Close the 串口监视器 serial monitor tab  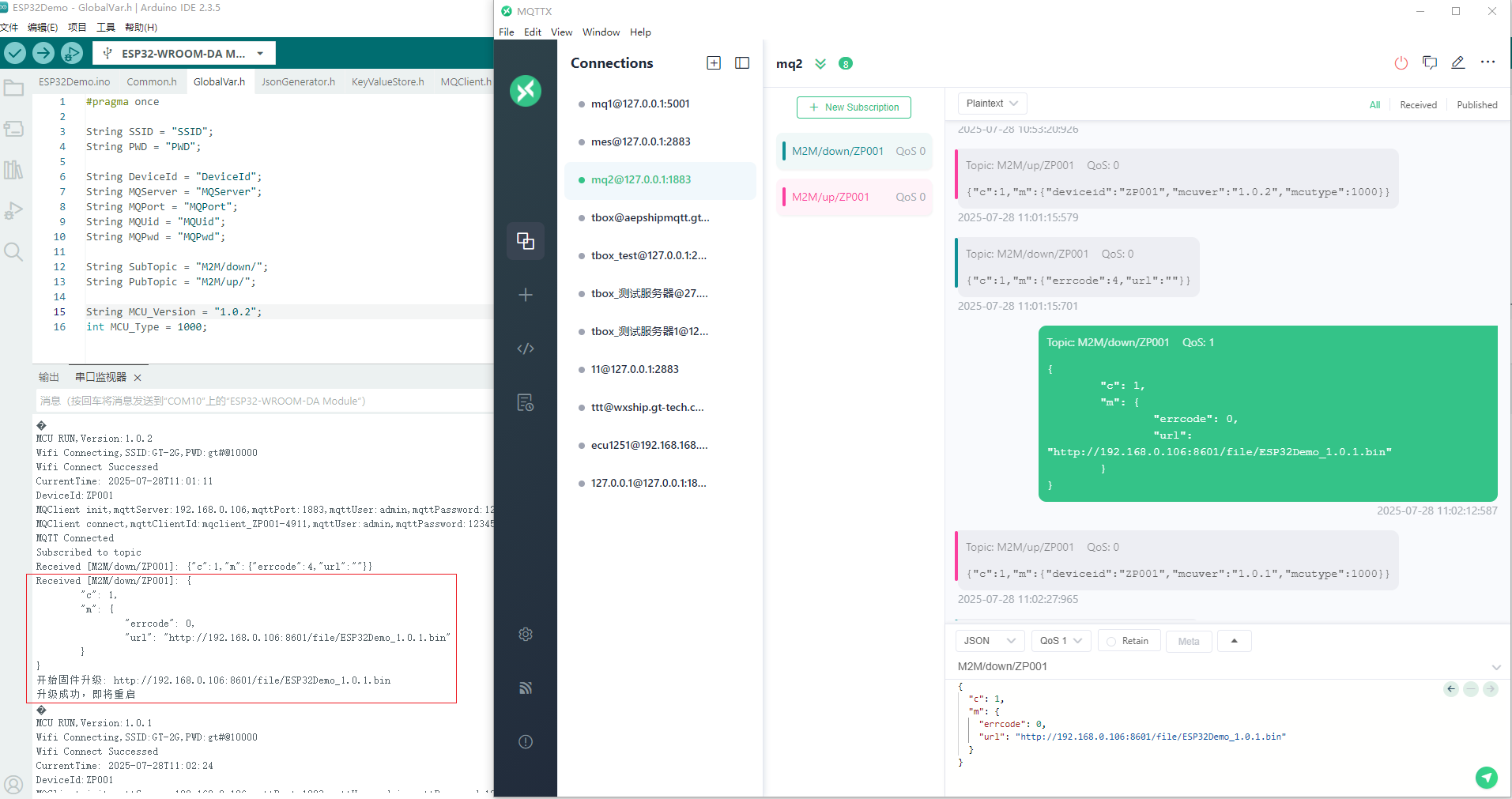(138, 378)
